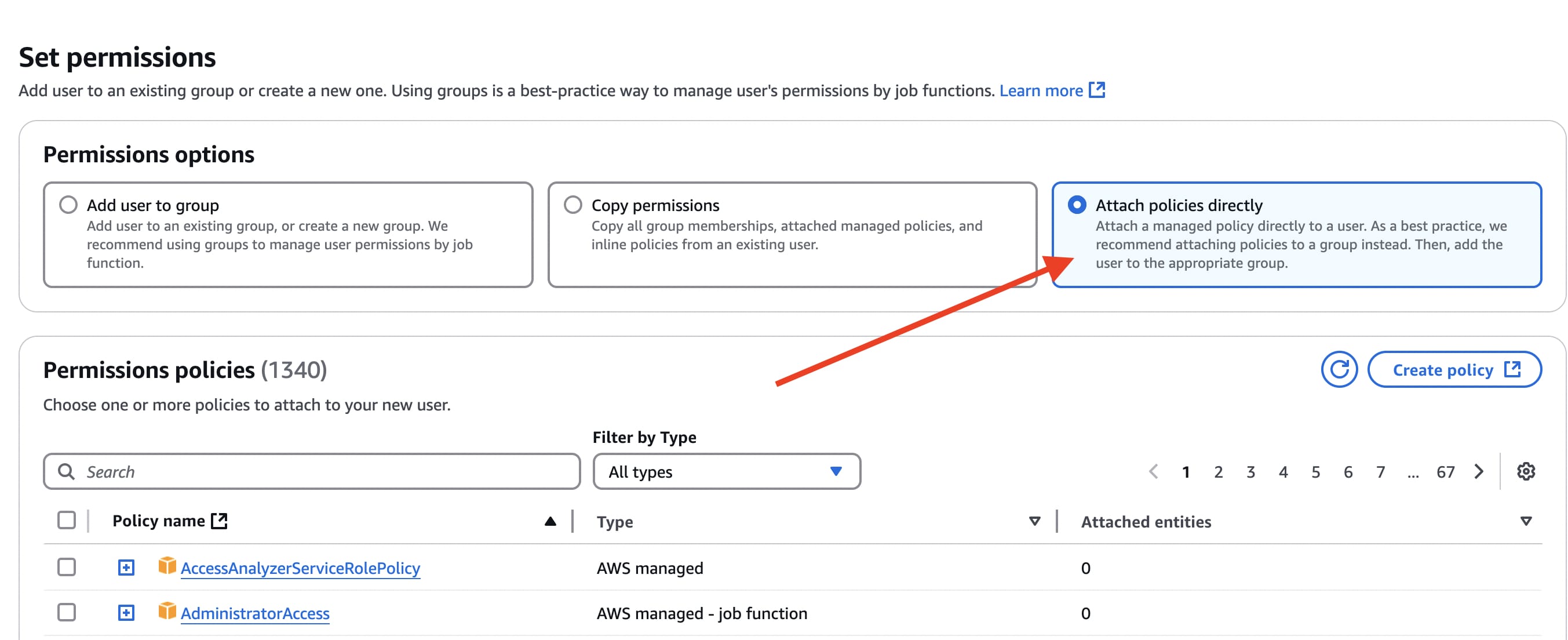
Task: Open the AccessAnalyzerServiceRolePolicy link
Action: click(x=300, y=568)
